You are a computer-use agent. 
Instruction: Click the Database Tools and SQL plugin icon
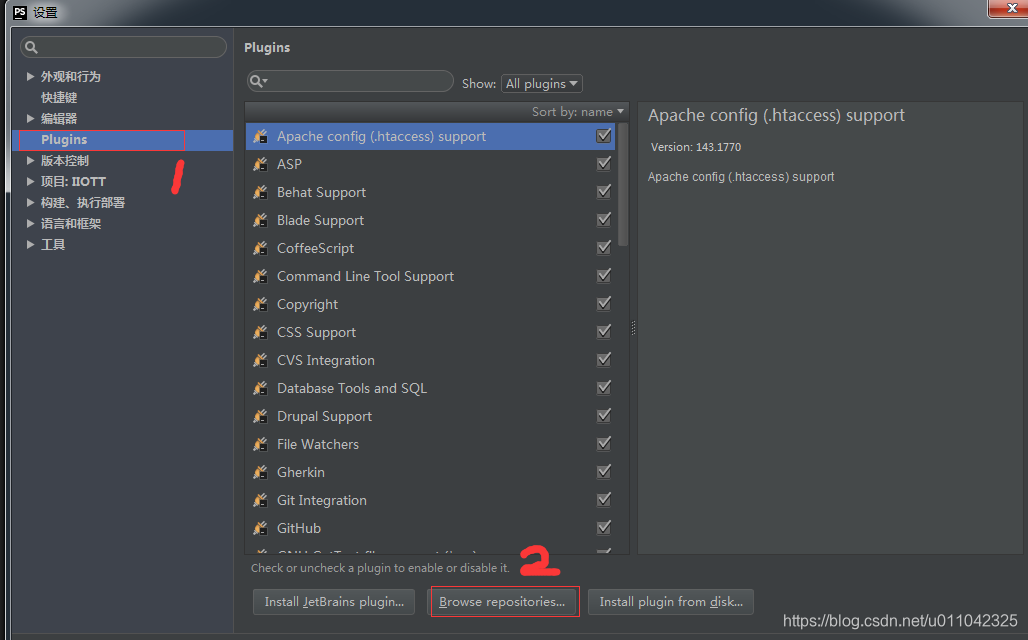click(262, 388)
